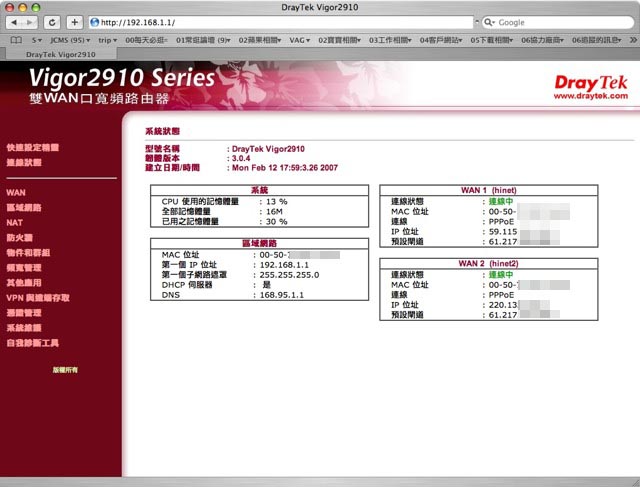This screenshot has width=640, height=487.
Task: Click WAN 2 connection status '連線中'
Action: [x=501, y=274]
